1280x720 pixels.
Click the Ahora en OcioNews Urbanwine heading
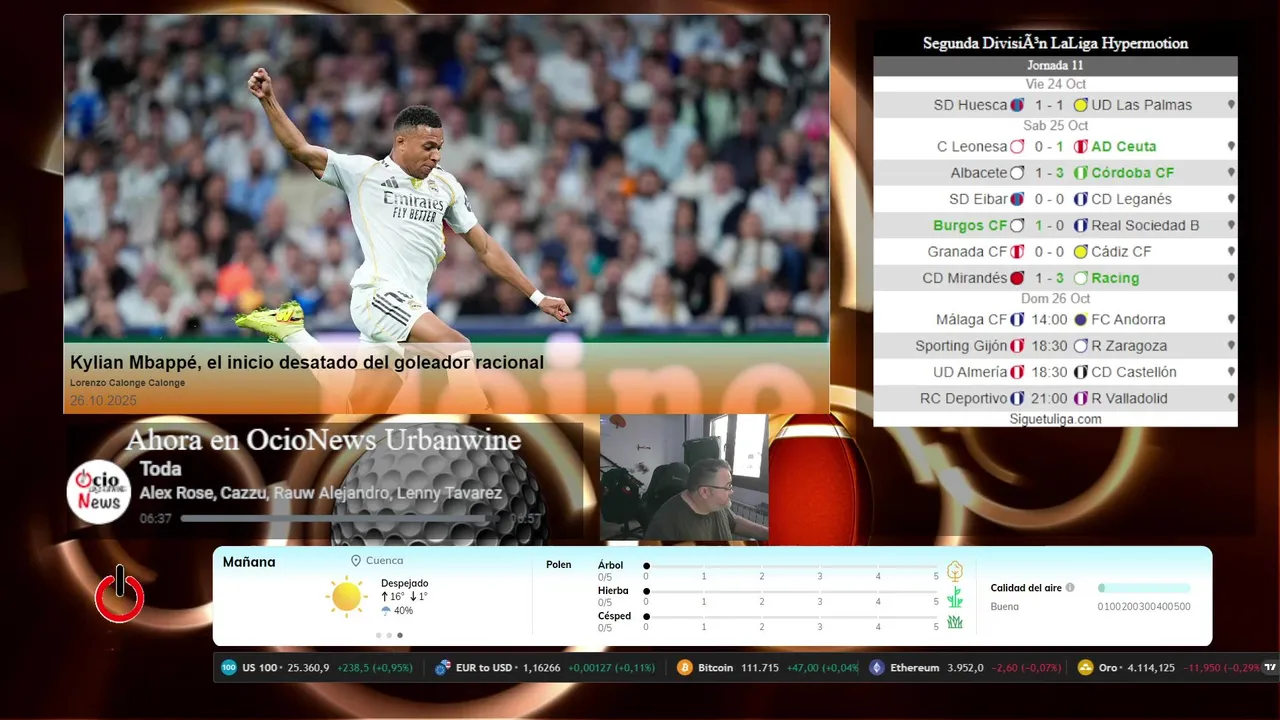(x=323, y=440)
